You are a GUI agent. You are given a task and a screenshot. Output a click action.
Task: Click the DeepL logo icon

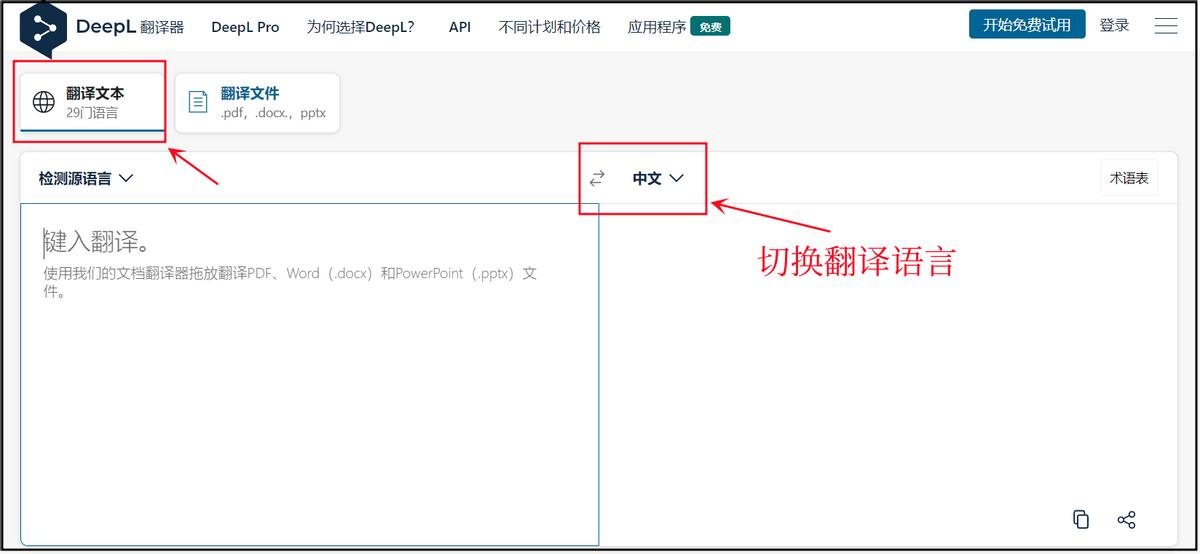(x=43, y=28)
